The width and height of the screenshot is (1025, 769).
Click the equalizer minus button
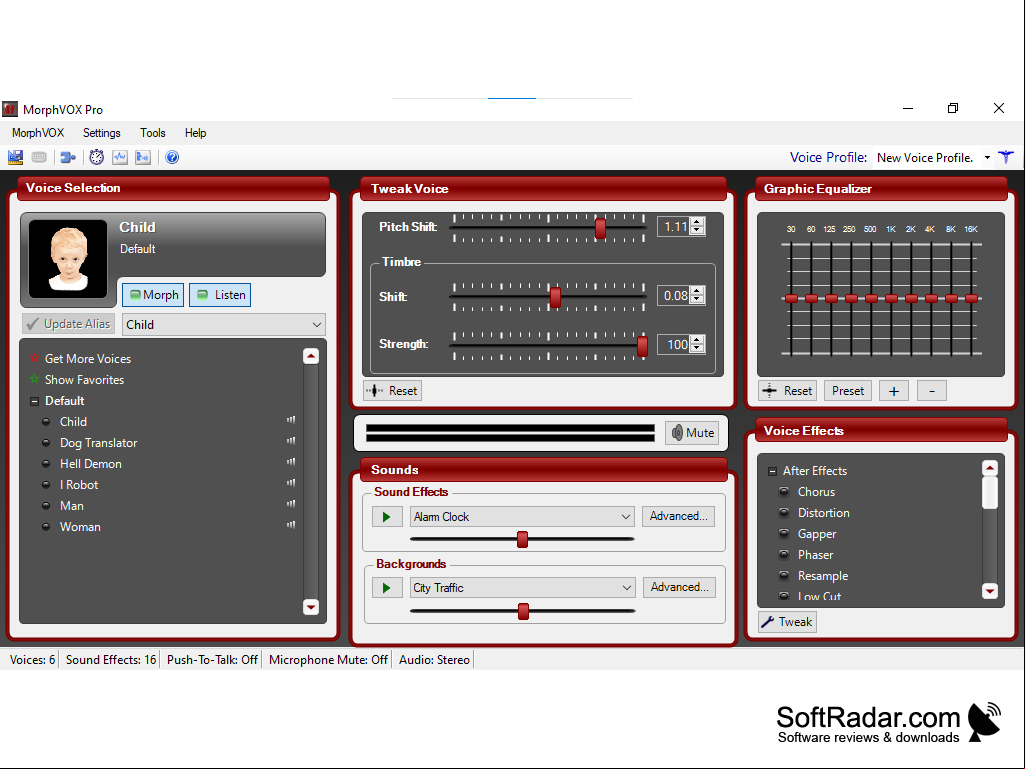point(932,390)
